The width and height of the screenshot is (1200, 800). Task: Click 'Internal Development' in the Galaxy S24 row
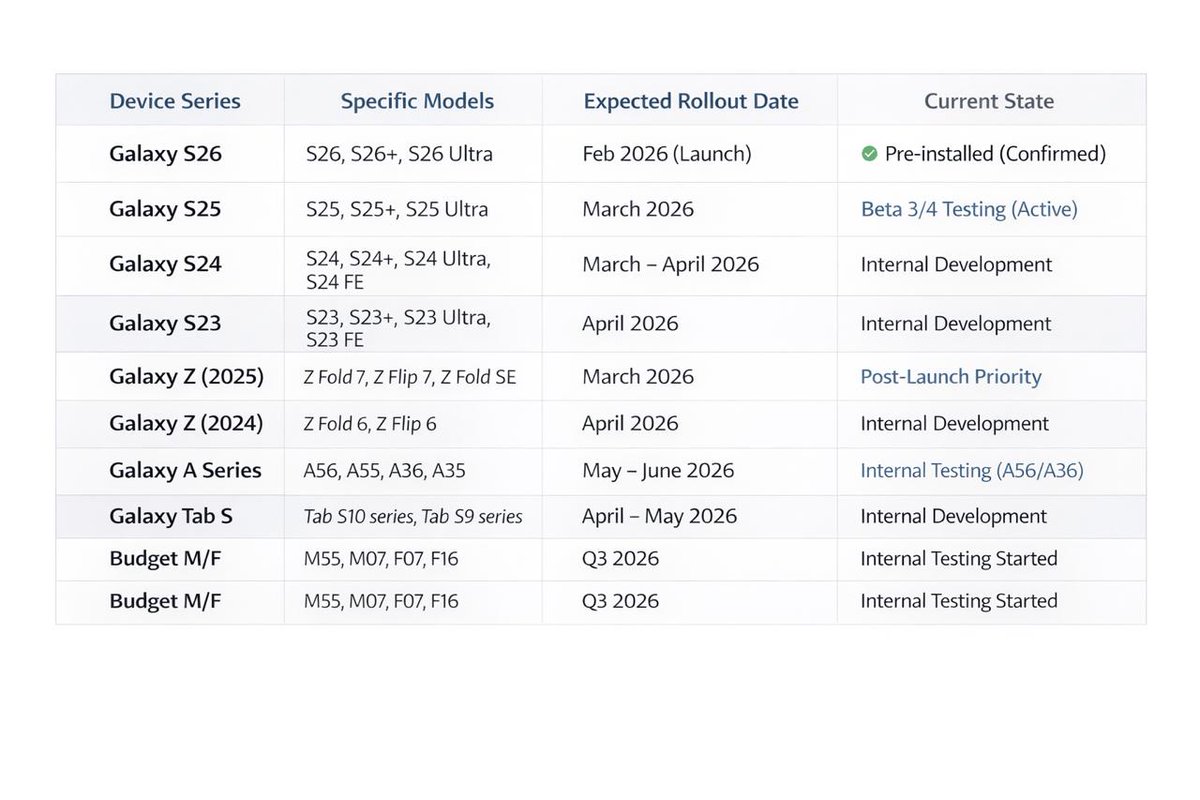pos(956,265)
